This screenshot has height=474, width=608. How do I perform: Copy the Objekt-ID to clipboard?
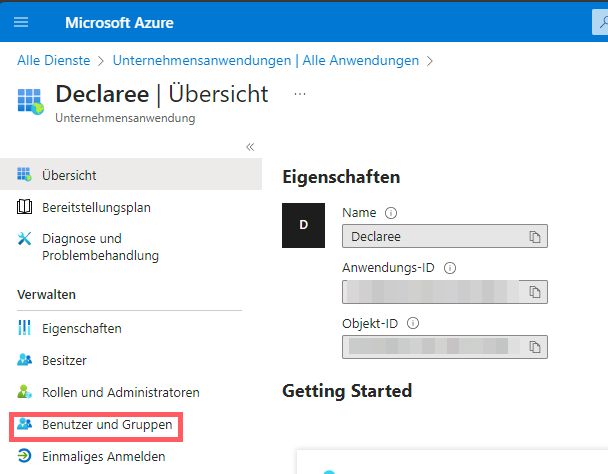(x=535, y=347)
